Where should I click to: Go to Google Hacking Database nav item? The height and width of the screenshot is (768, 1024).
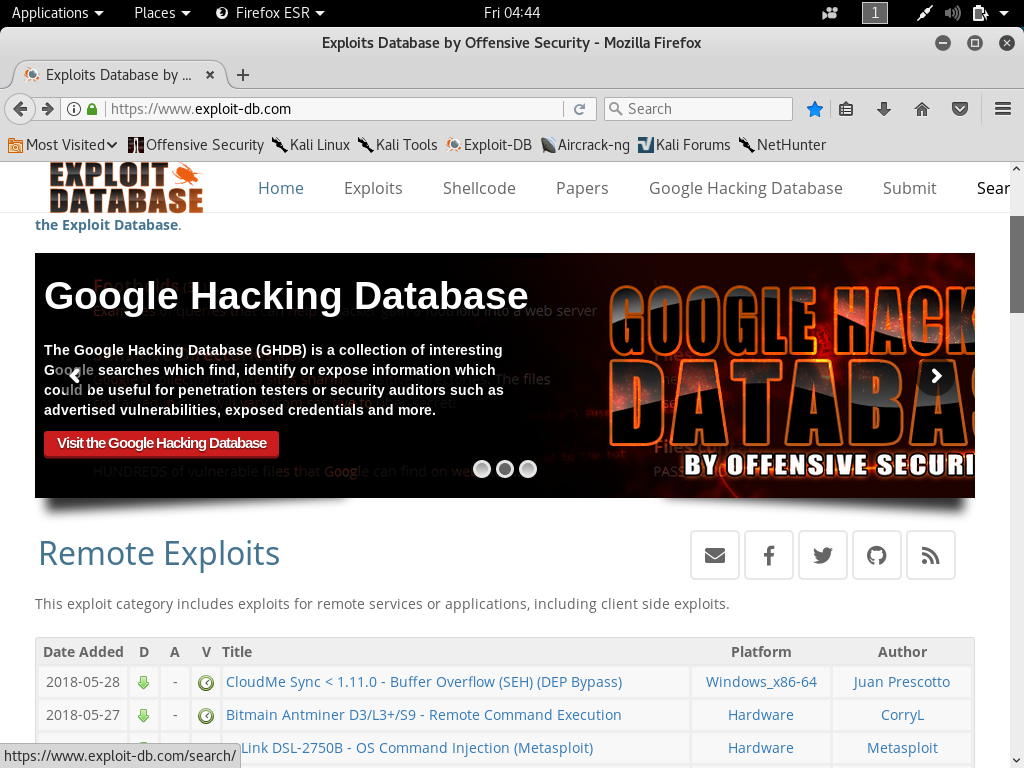point(746,188)
